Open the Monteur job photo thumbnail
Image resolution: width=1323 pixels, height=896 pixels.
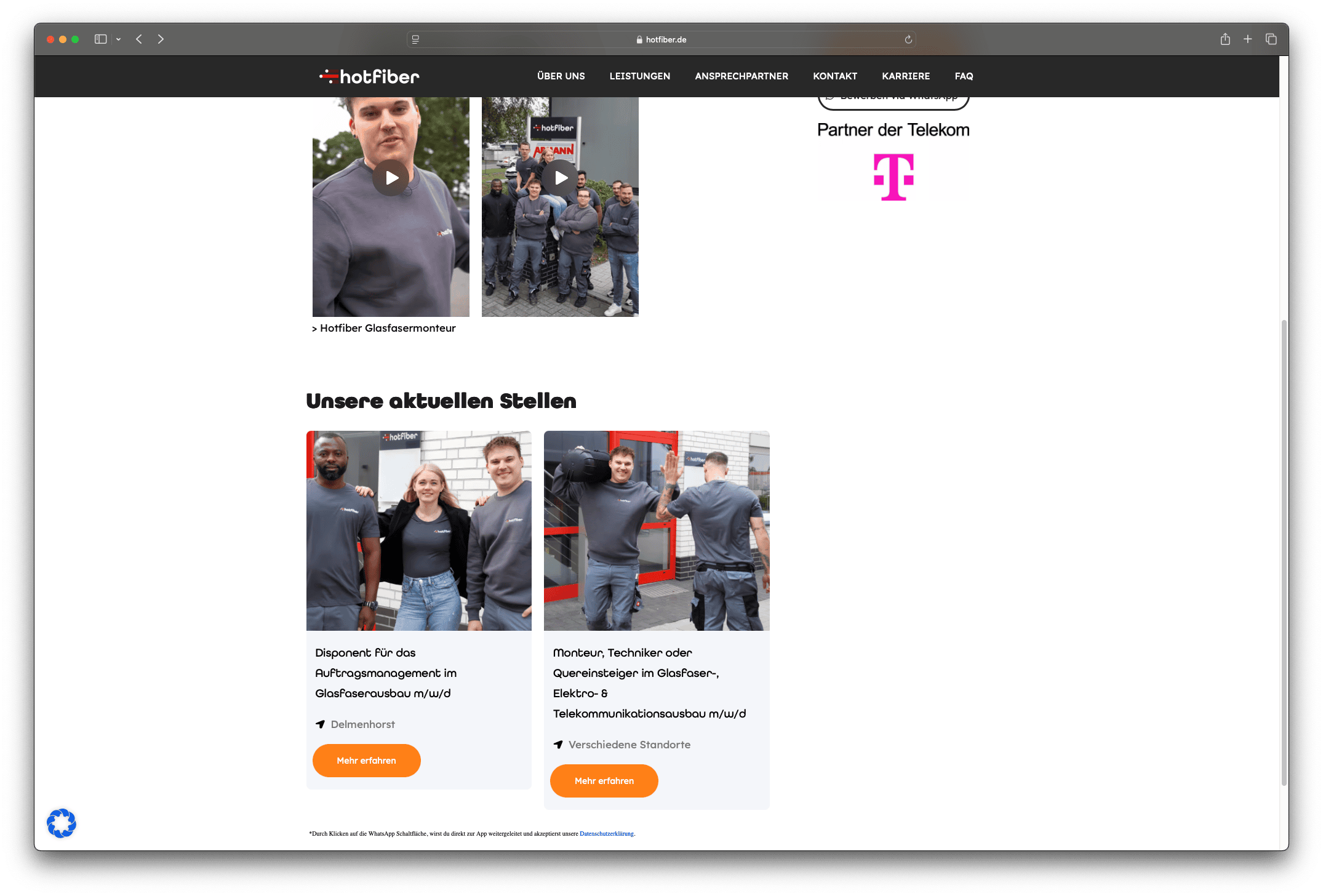(657, 530)
